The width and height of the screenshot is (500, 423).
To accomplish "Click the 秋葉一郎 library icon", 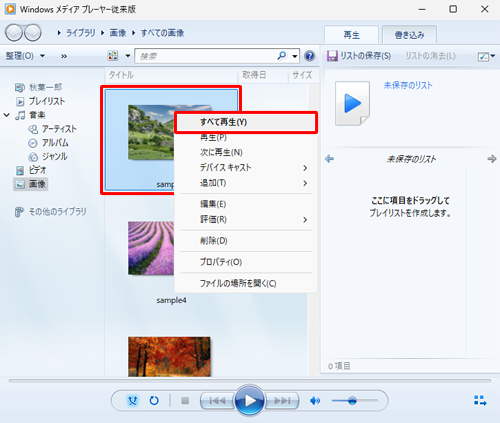I will (20, 87).
